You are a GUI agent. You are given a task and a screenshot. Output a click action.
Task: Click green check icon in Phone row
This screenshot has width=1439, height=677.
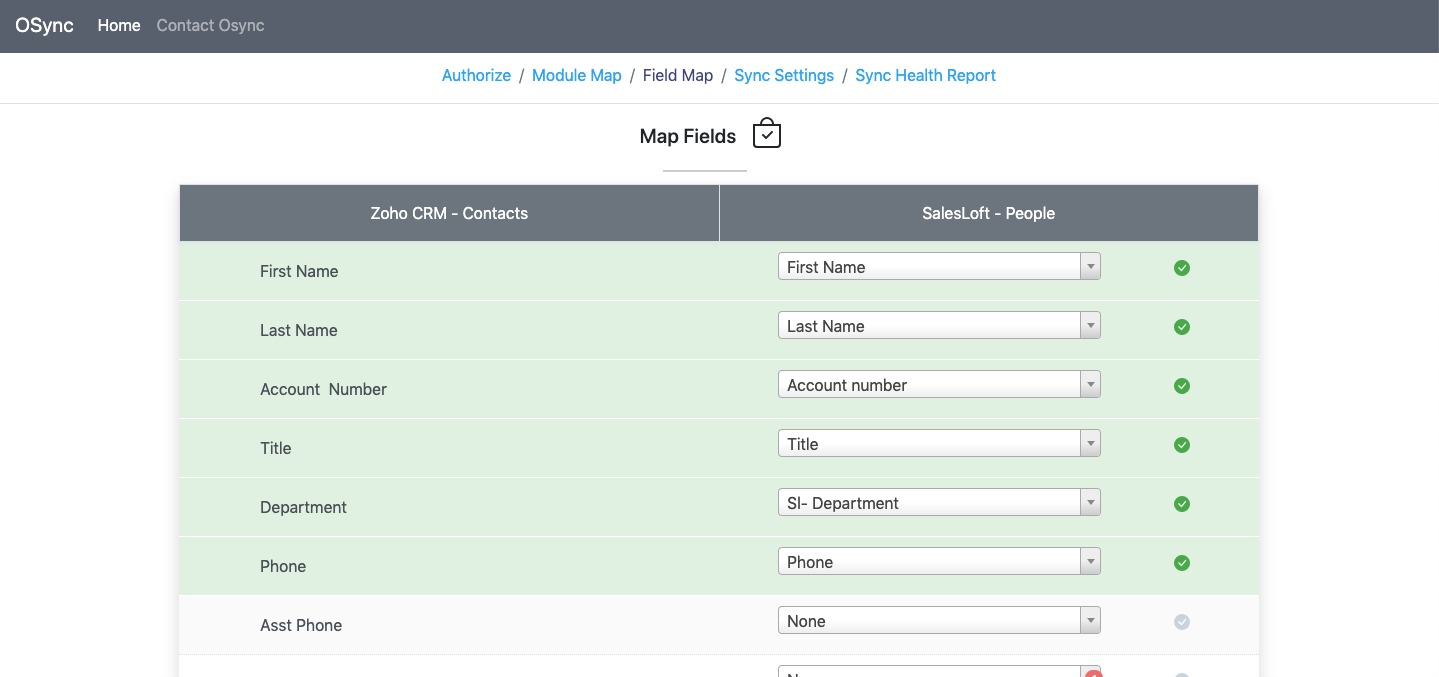pyautogui.click(x=1182, y=563)
